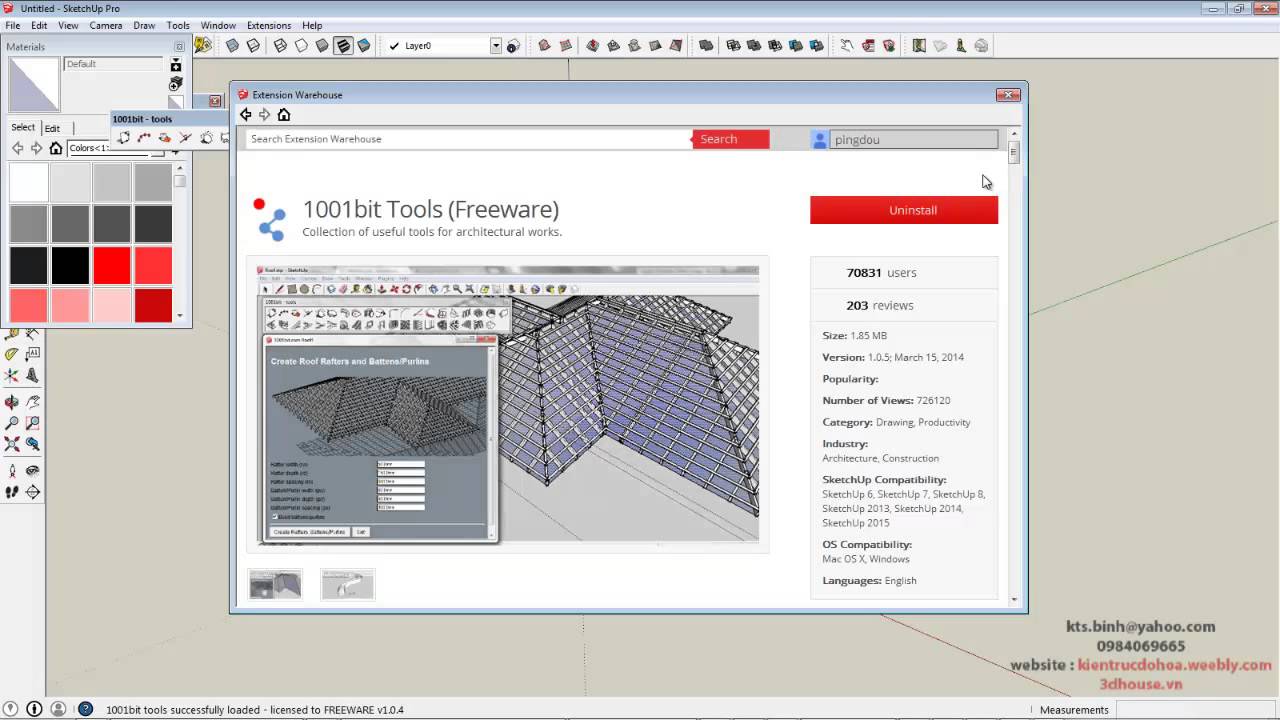Click the color swatches panel scroll down arrow
Viewport: 1280px width, 720px height.
pyautogui.click(x=180, y=316)
